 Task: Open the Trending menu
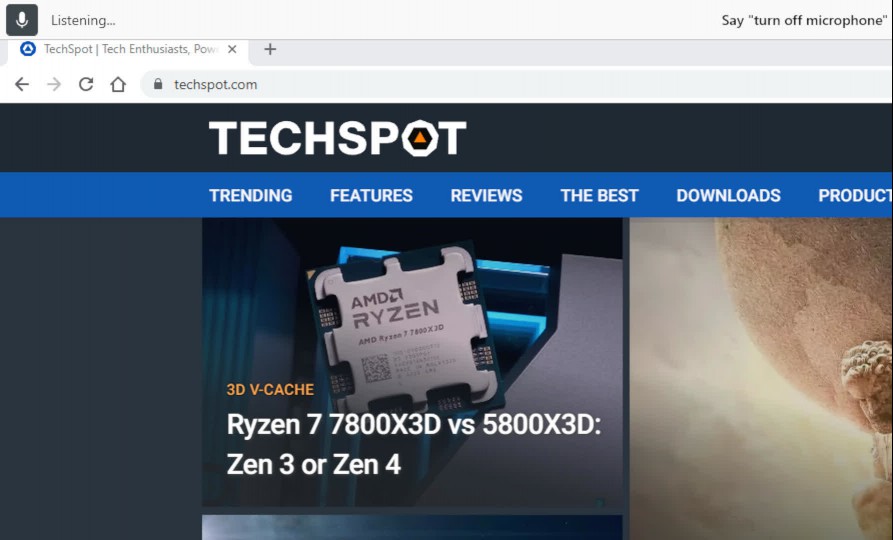pos(251,195)
